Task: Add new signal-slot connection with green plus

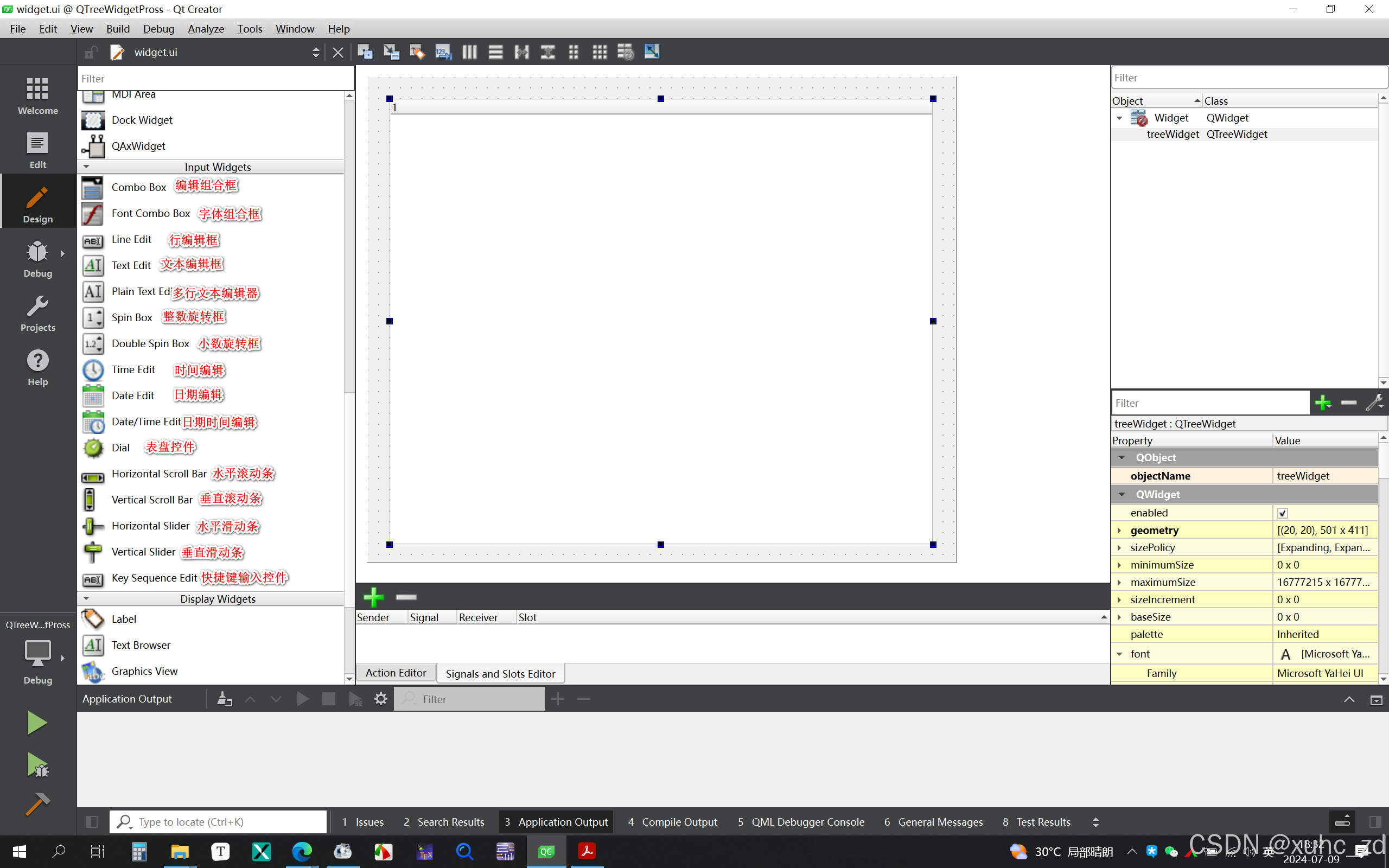Action: pos(374,597)
